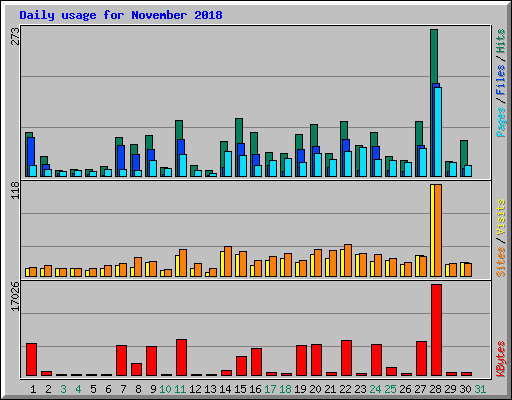Click day label 19 on the x-axis
Viewport: 512px width, 400px height.
pos(300,389)
